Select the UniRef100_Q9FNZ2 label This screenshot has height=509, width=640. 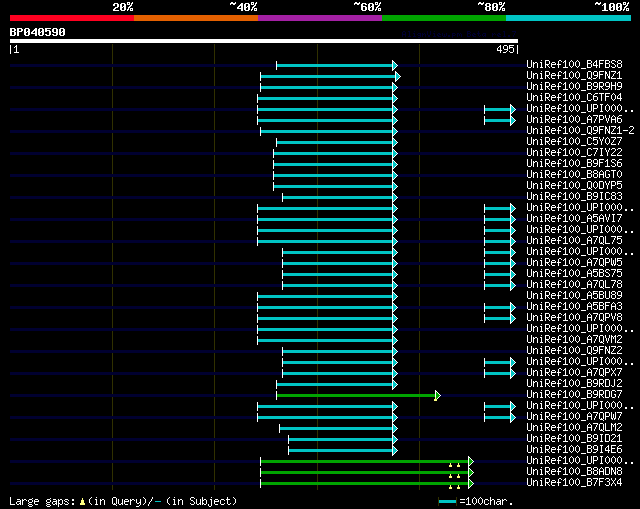[574, 351]
